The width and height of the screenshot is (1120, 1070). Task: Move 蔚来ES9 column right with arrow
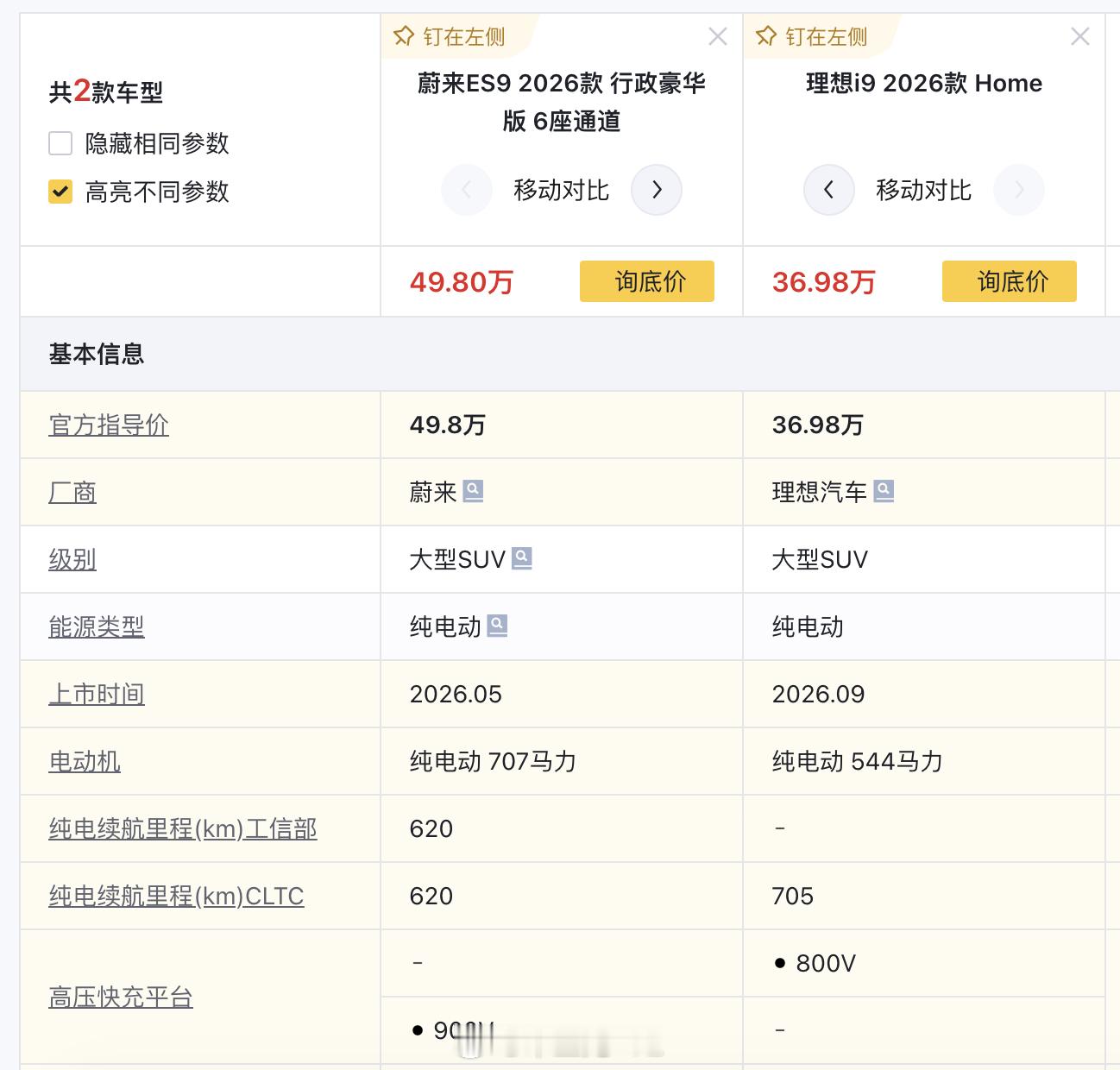[657, 190]
